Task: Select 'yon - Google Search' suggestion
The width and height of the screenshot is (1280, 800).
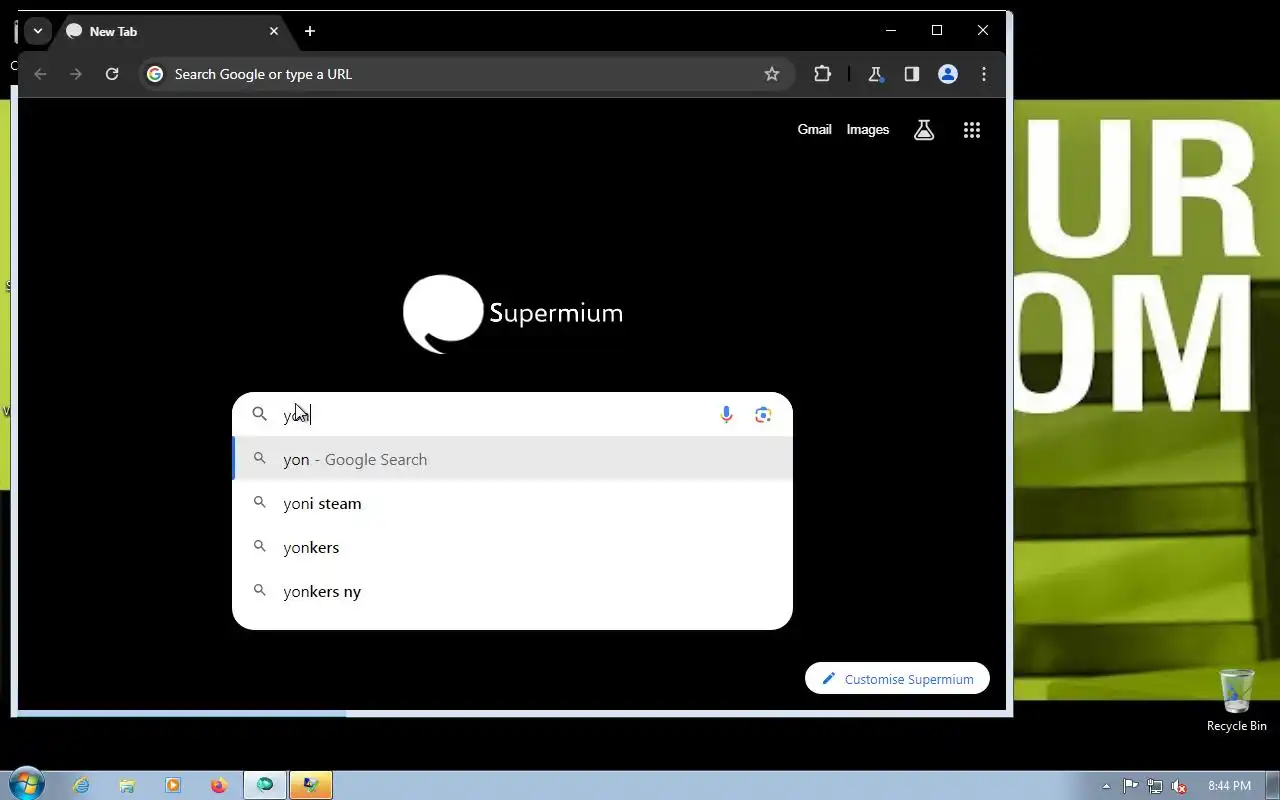Action: [x=512, y=459]
